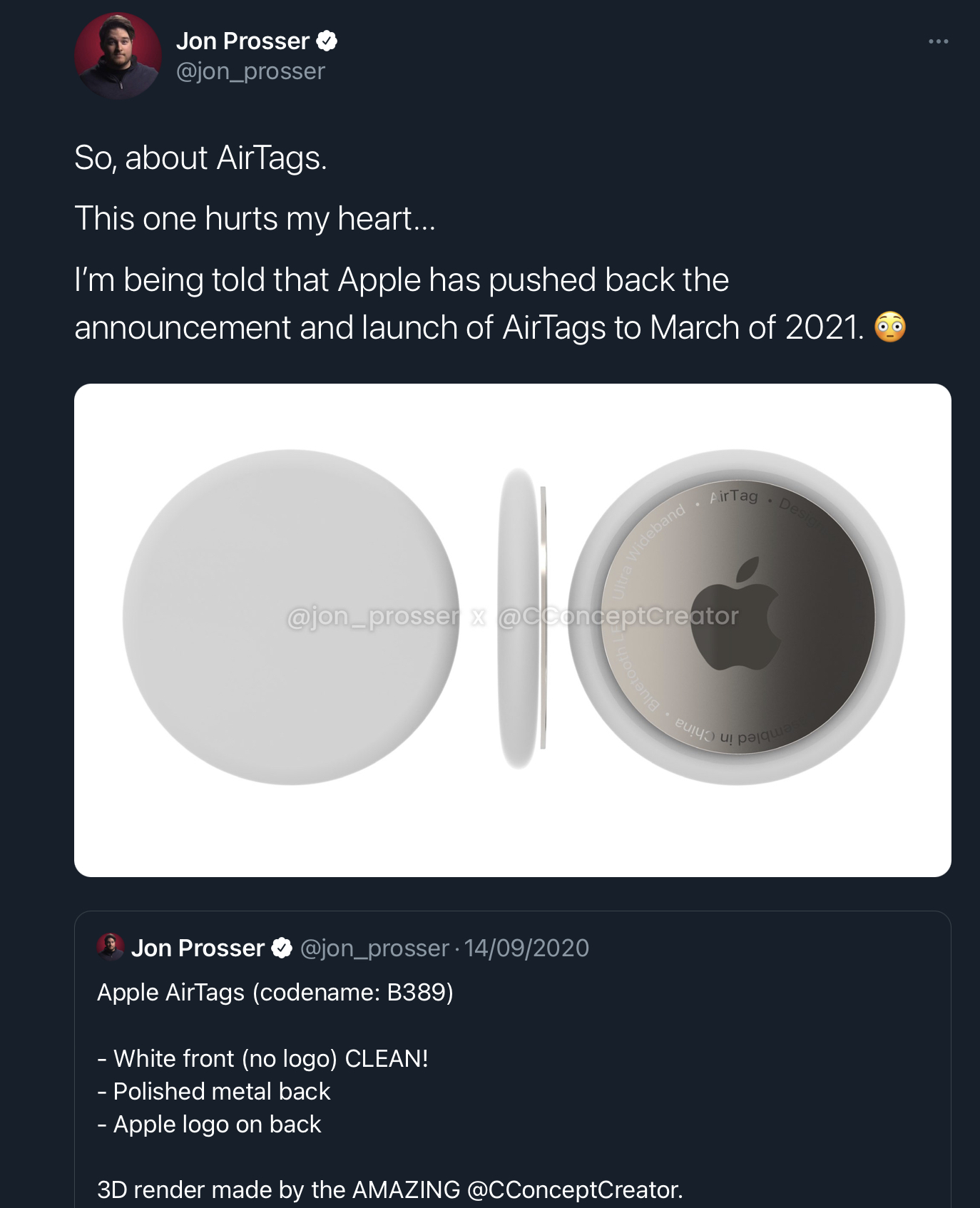Click the Apple logo on the AirTag back

737,613
